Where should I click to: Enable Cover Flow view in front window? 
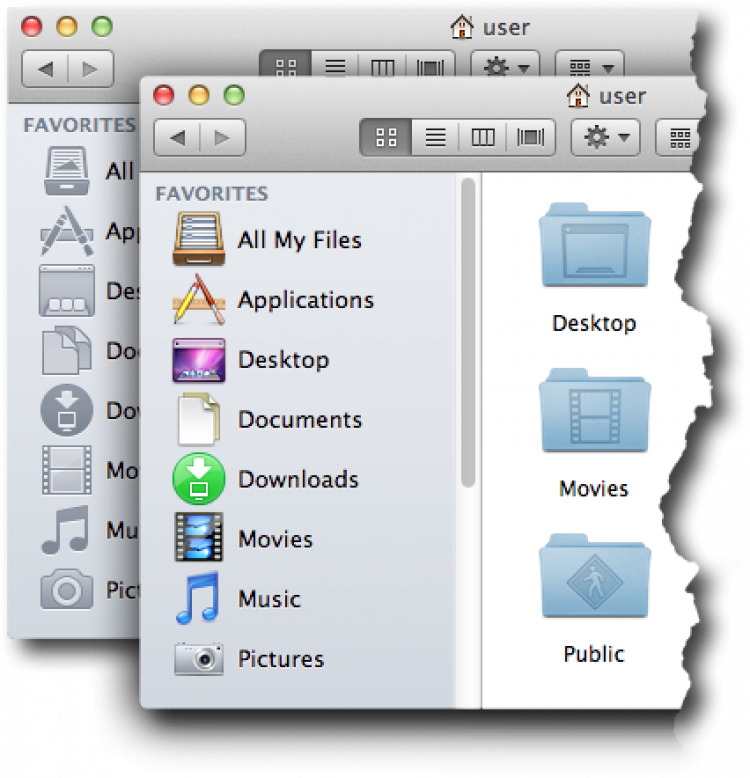pyautogui.click(x=531, y=137)
